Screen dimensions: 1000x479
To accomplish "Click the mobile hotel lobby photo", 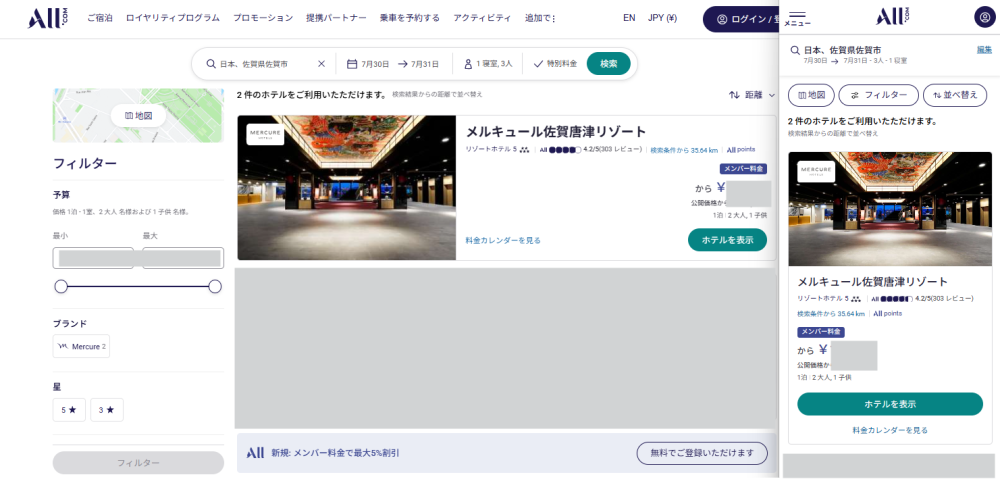I will click(x=890, y=209).
